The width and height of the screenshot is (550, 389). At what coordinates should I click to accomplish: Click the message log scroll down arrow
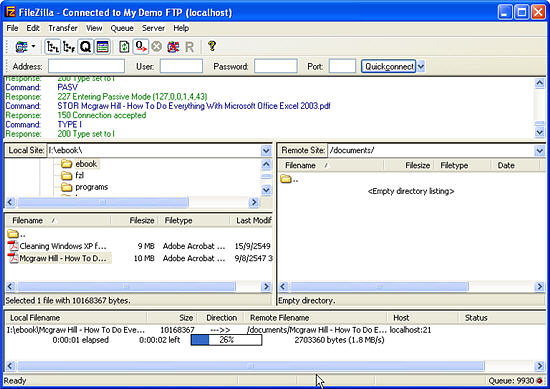[539, 132]
